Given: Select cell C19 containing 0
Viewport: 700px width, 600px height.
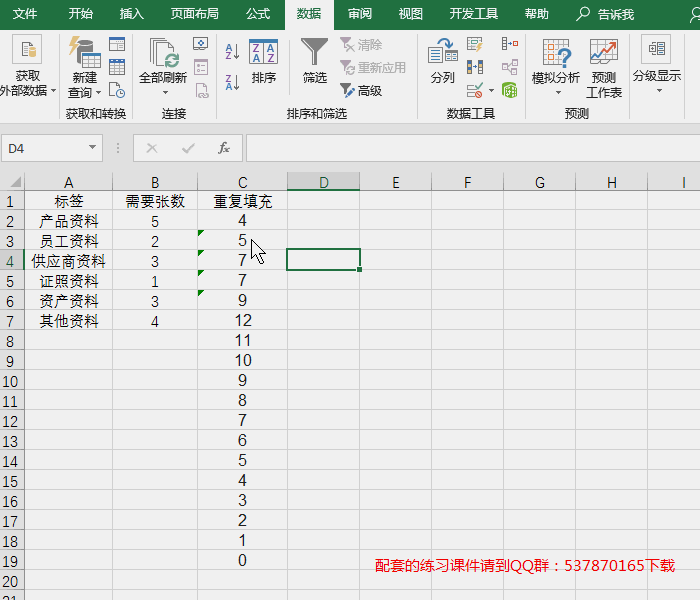Looking at the screenshot, I should [x=242, y=560].
